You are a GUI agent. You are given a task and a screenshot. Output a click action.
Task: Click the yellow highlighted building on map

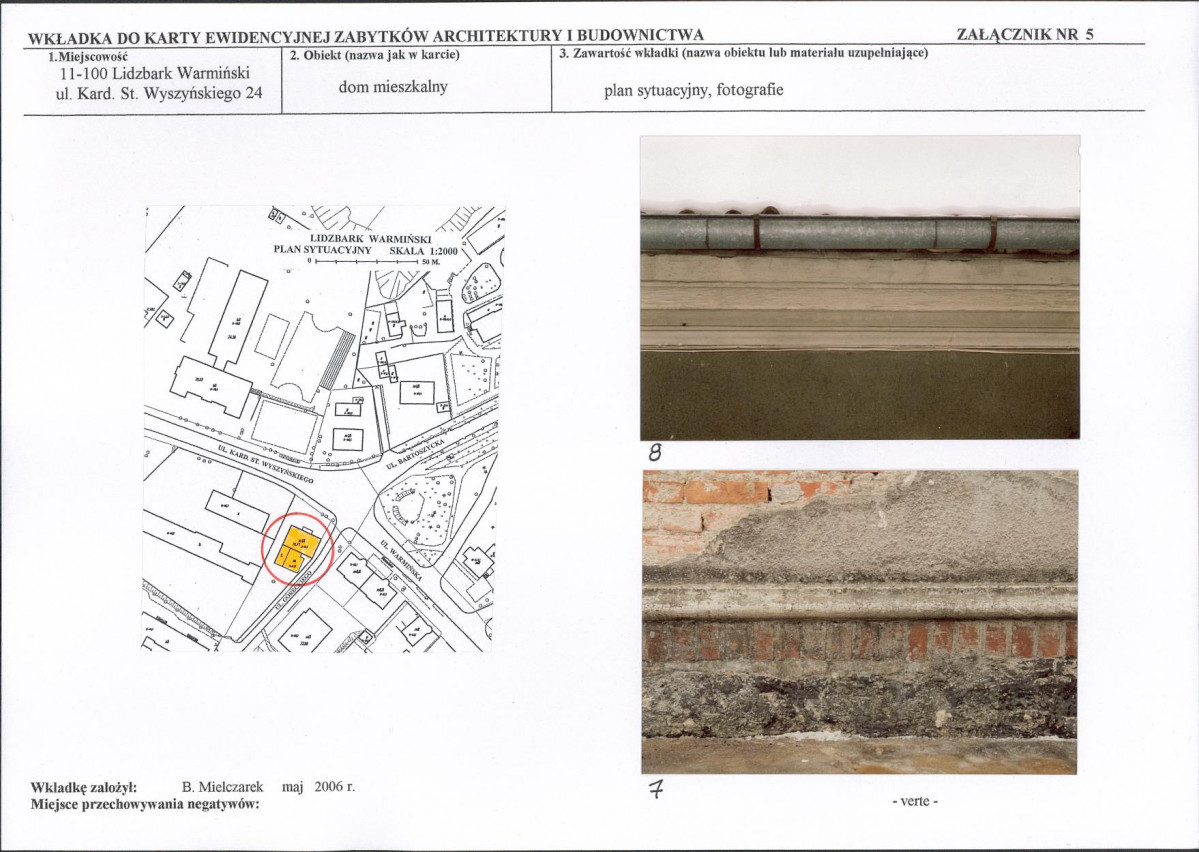pos(296,549)
